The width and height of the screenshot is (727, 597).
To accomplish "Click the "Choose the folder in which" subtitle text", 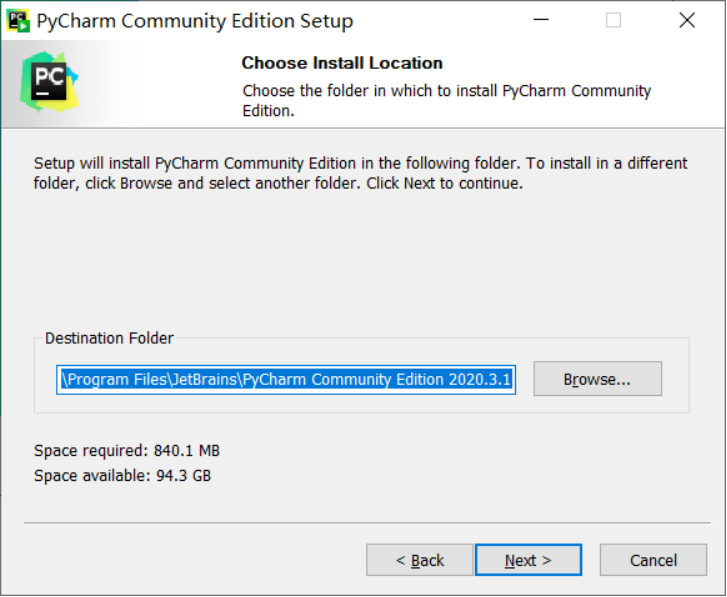I will point(446,100).
